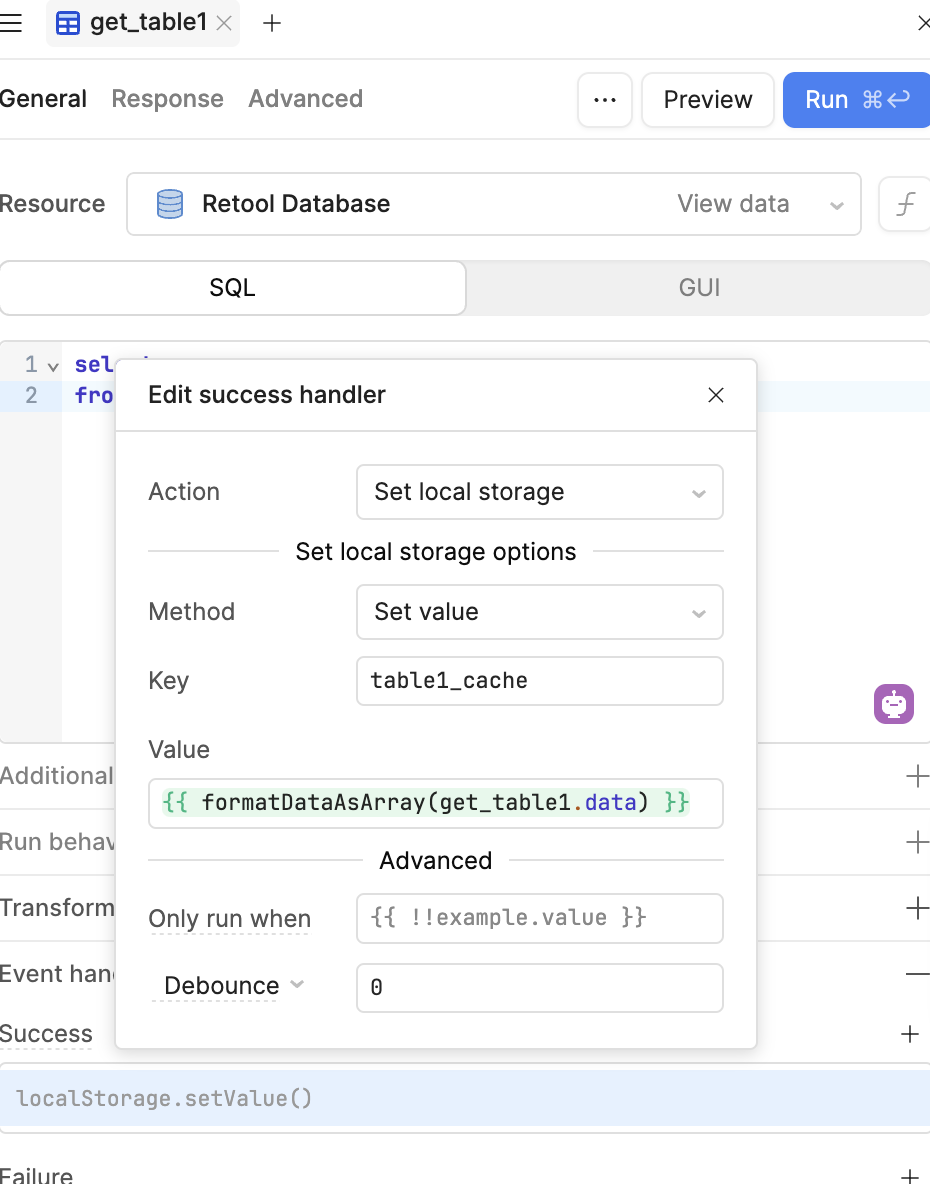Click the Preview button
The height and width of the screenshot is (1184, 930).
point(708,100)
